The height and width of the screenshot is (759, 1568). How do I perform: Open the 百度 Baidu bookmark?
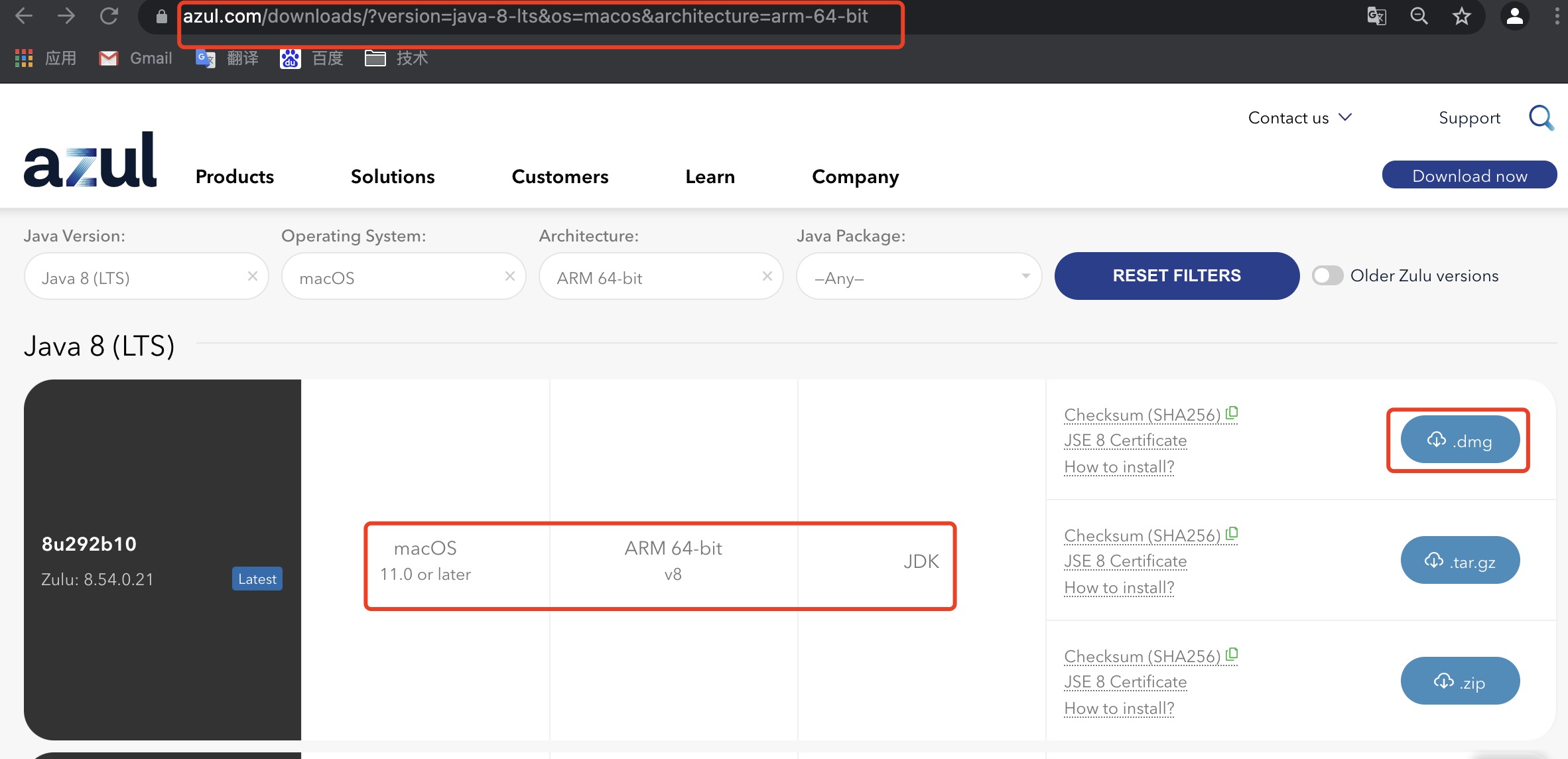coord(312,58)
